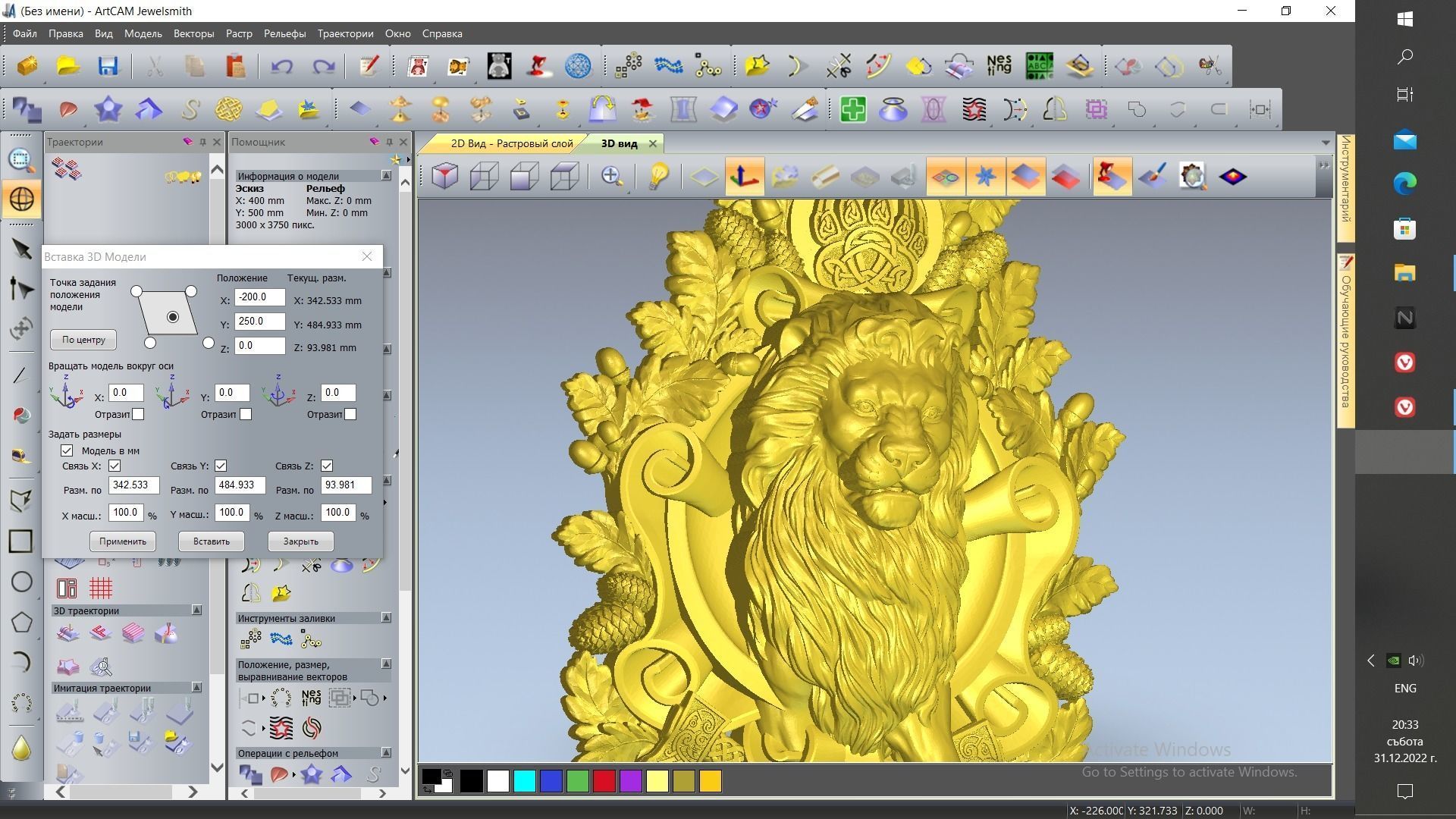Pick the purple color swatch

coord(630,781)
